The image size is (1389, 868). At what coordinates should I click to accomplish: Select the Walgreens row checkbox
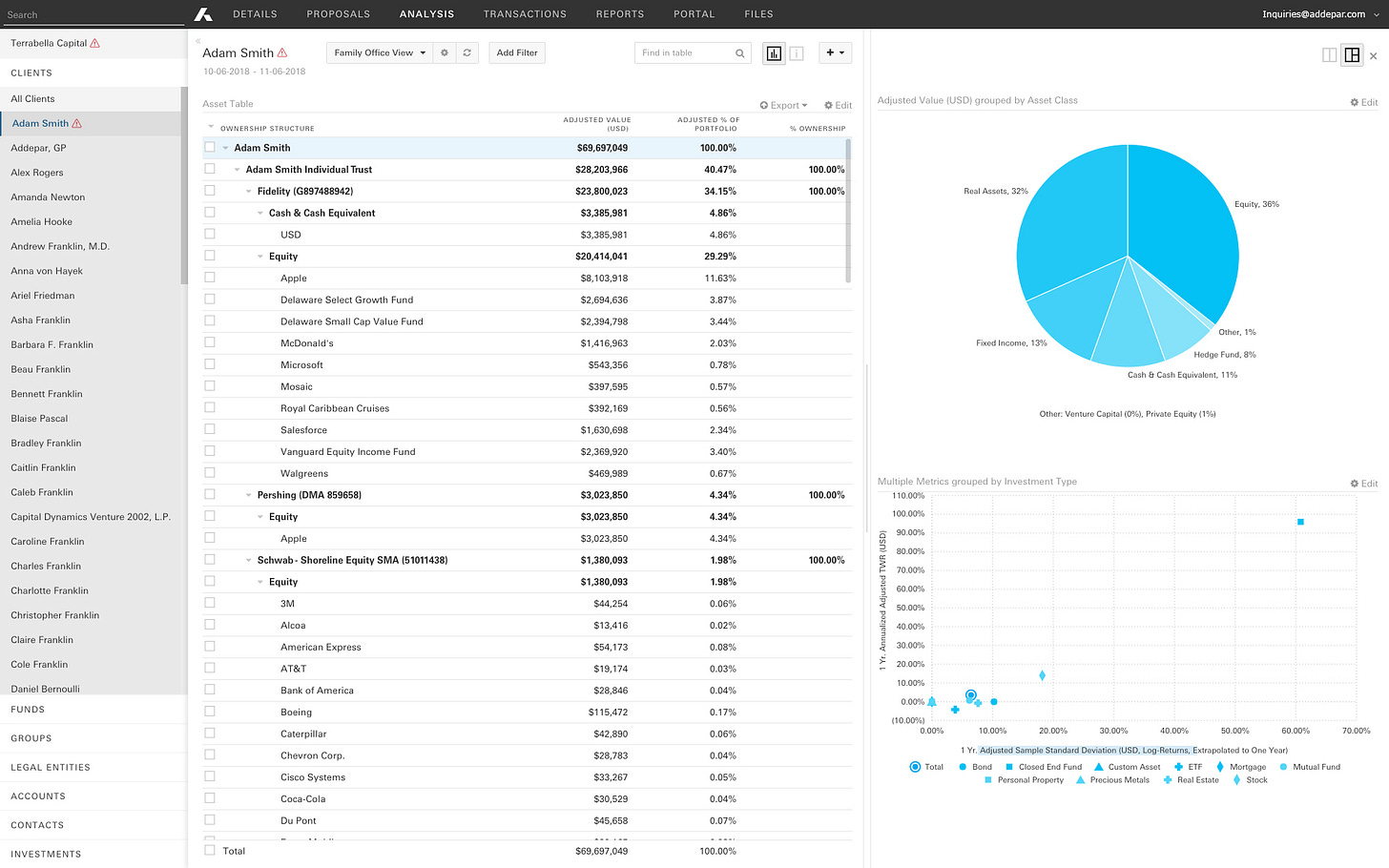tap(210, 473)
